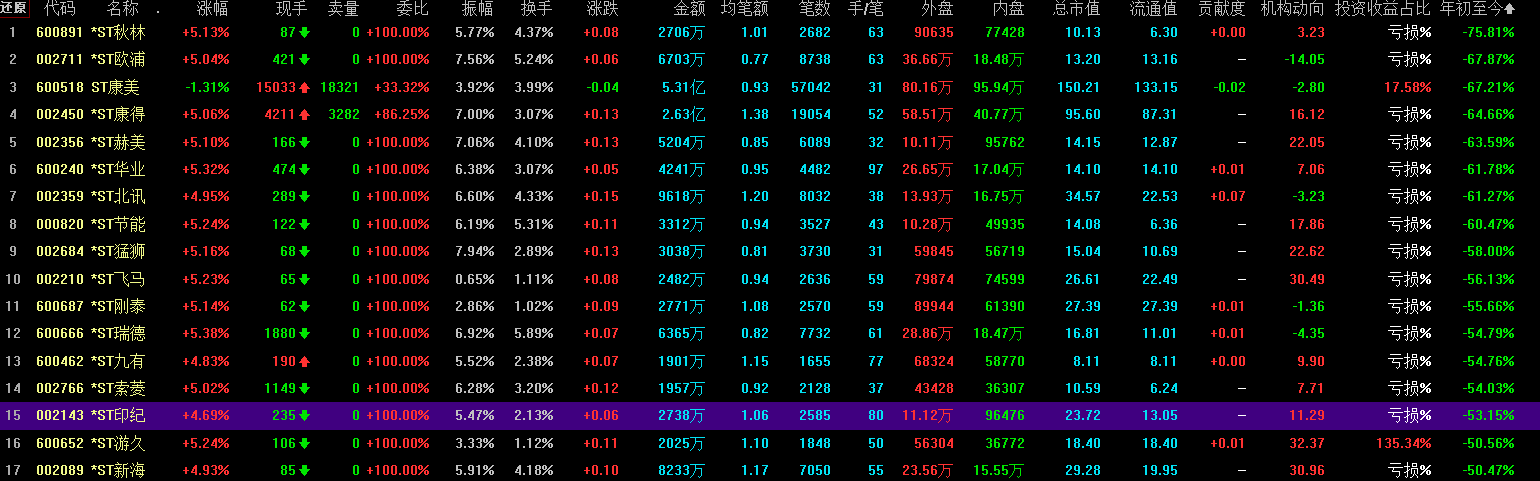Open the *ST华业 stock name
This screenshot has height=481, width=1540.
click(118, 169)
